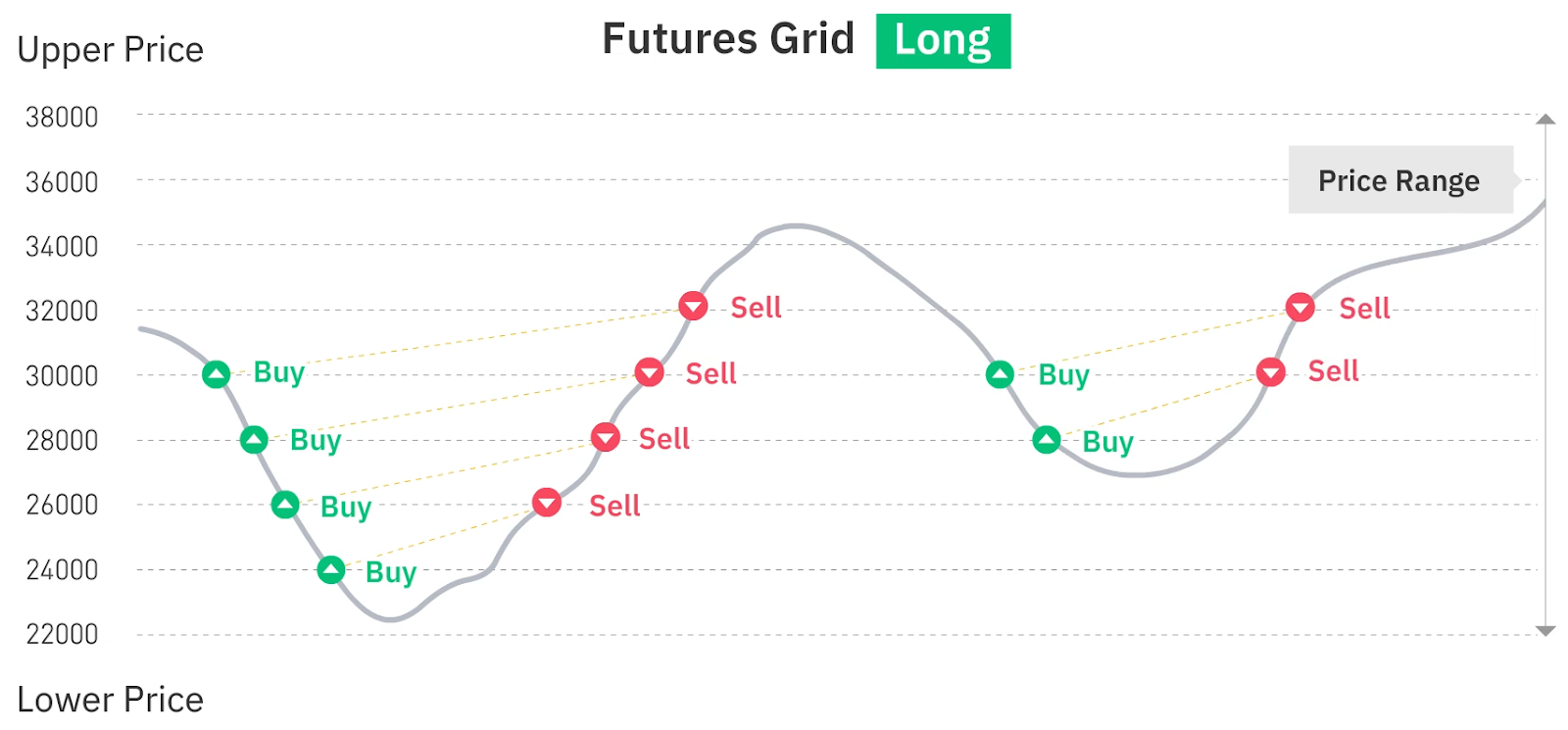Viewport: 1568px width, 730px height.
Task: Click the 38000 axis label
Action: coord(62,118)
